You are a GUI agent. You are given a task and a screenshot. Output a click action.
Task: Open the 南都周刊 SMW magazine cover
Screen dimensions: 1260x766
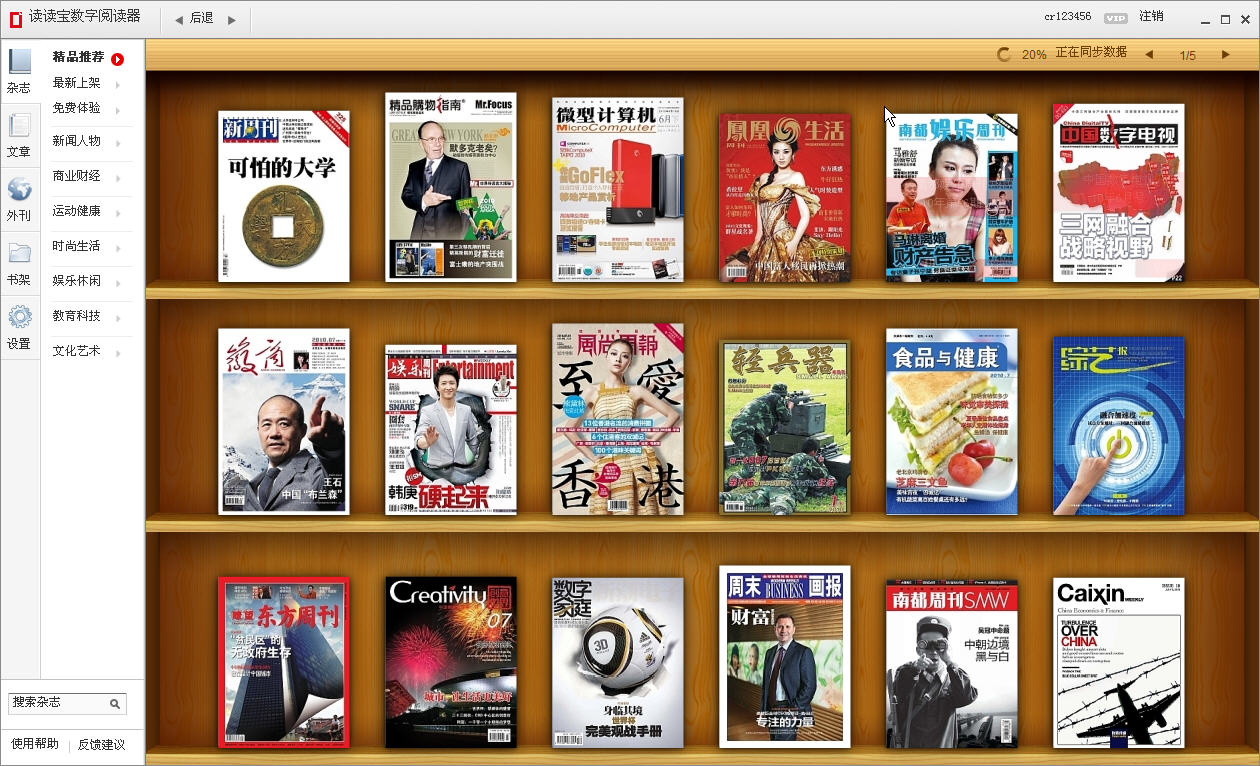952,664
